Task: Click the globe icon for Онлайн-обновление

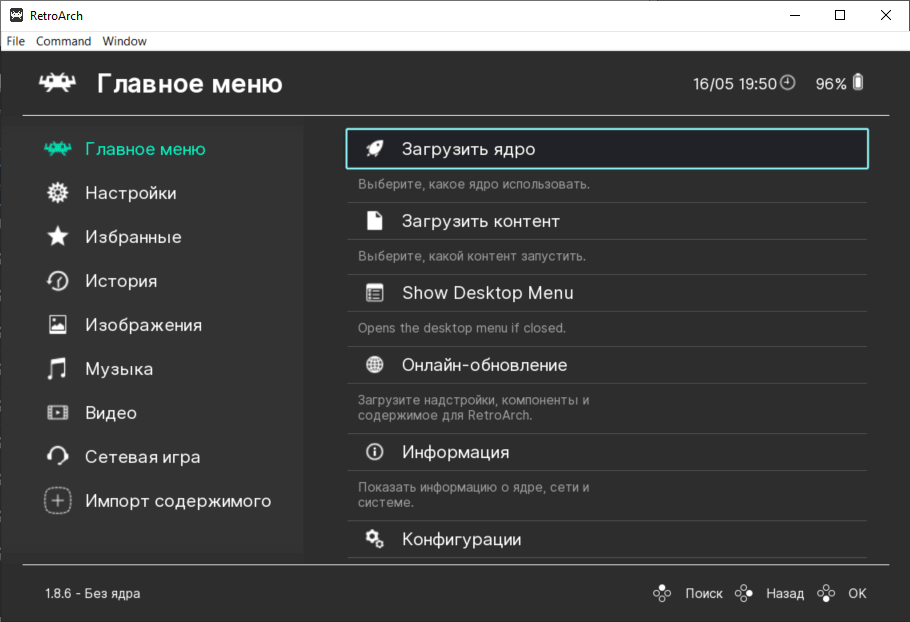Action: [375, 365]
